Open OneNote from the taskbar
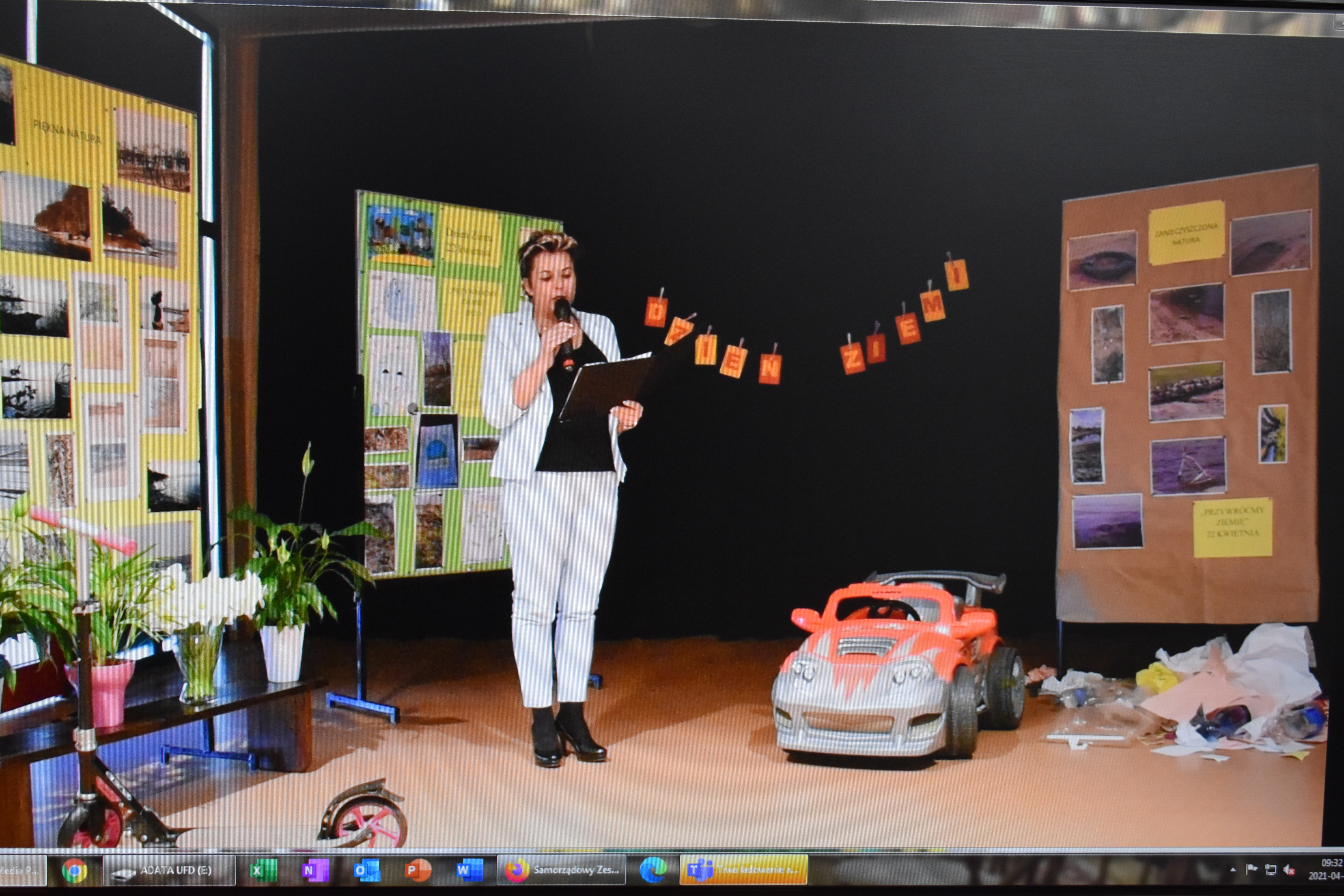The image size is (1344, 896). (315, 870)
